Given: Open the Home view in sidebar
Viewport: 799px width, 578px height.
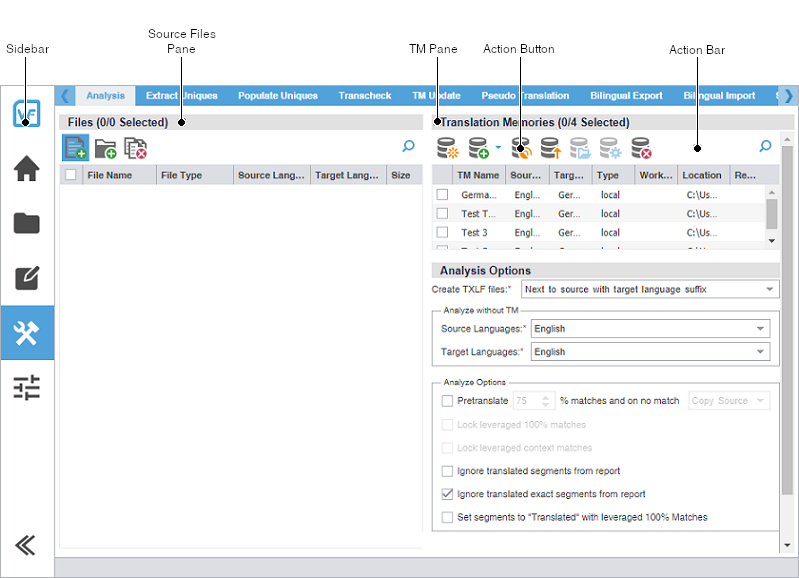Looking at the screenshot, I should (27, 169).
